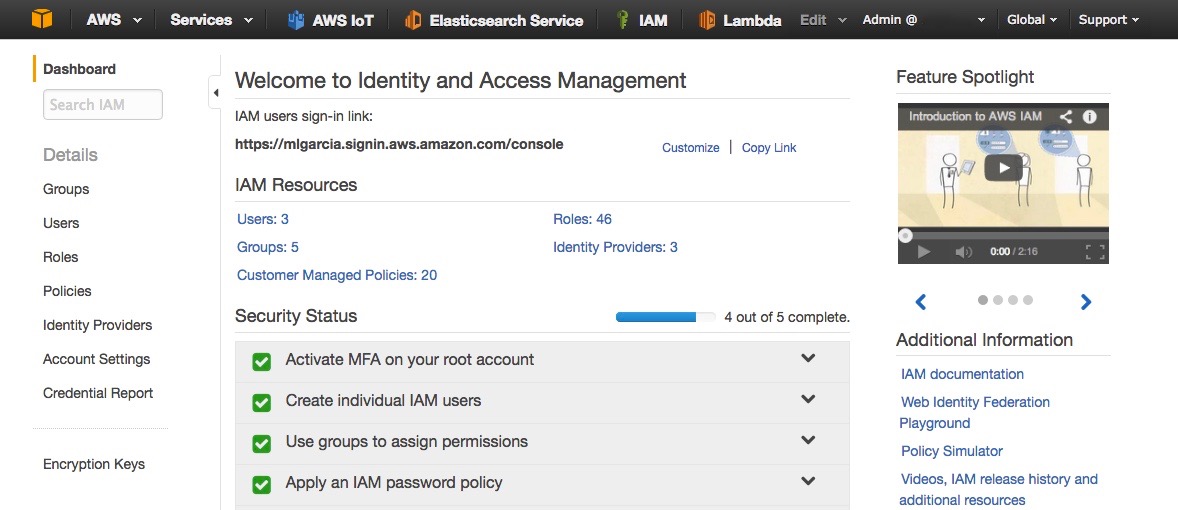Open the Elasticsearch Service shortcut icon
The width and height of the screenshot is (1178, 510).
413,20
